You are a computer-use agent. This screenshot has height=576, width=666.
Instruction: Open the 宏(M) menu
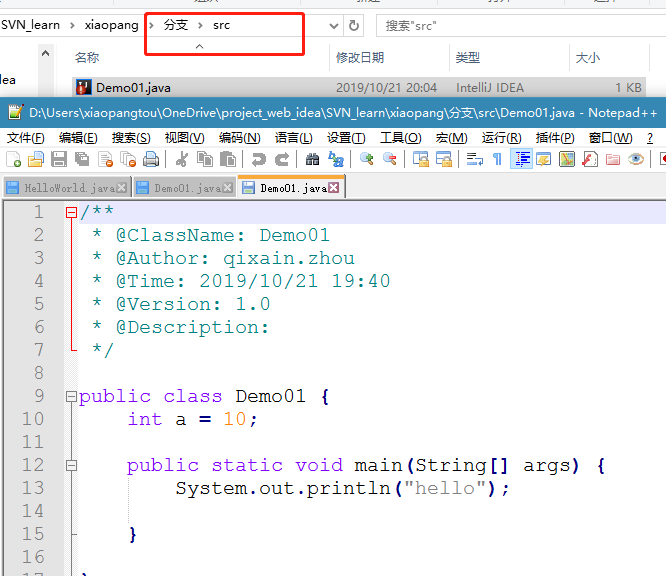(x=452, y=138)
